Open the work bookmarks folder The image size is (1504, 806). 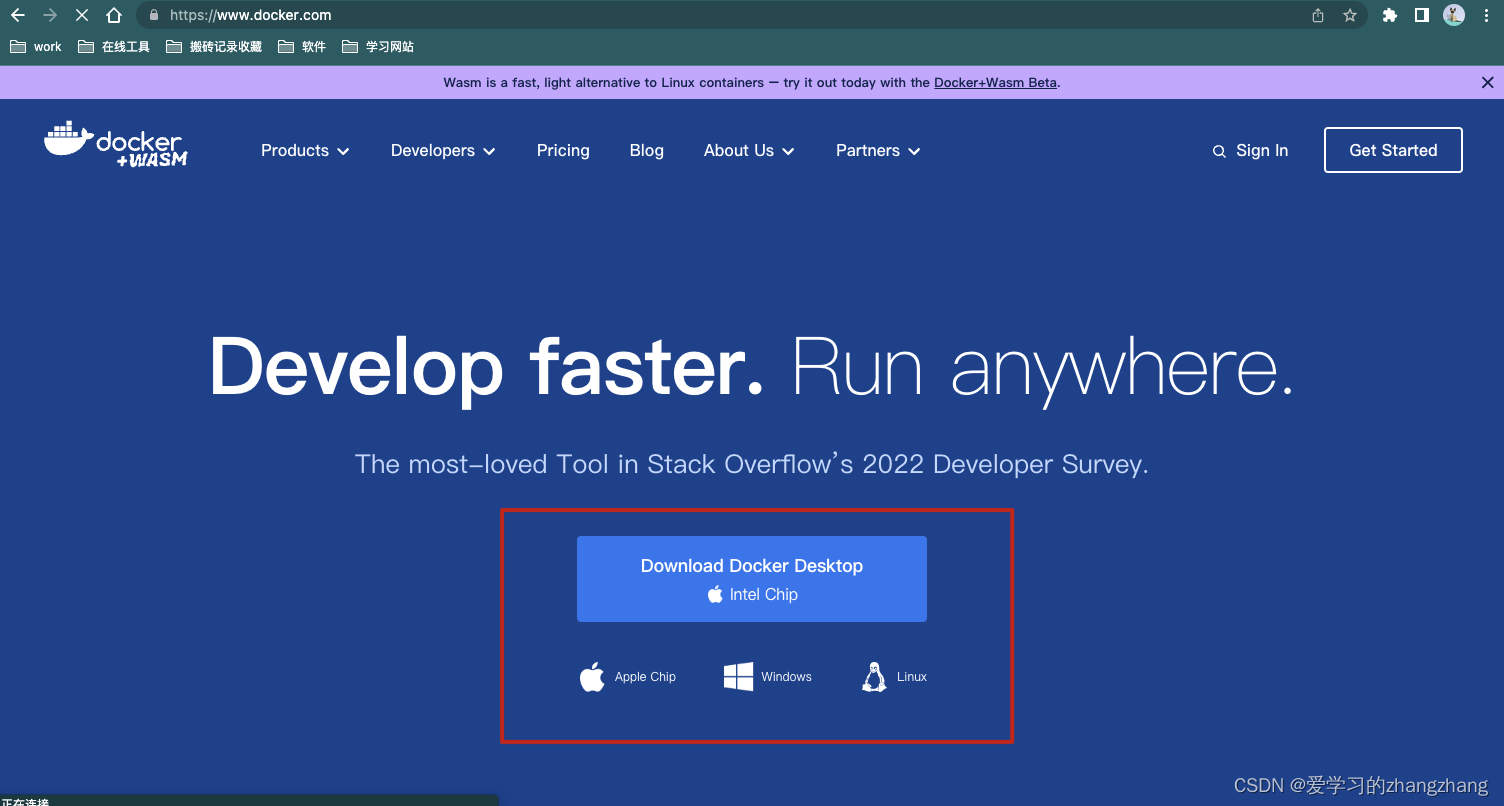pos(36,47)
